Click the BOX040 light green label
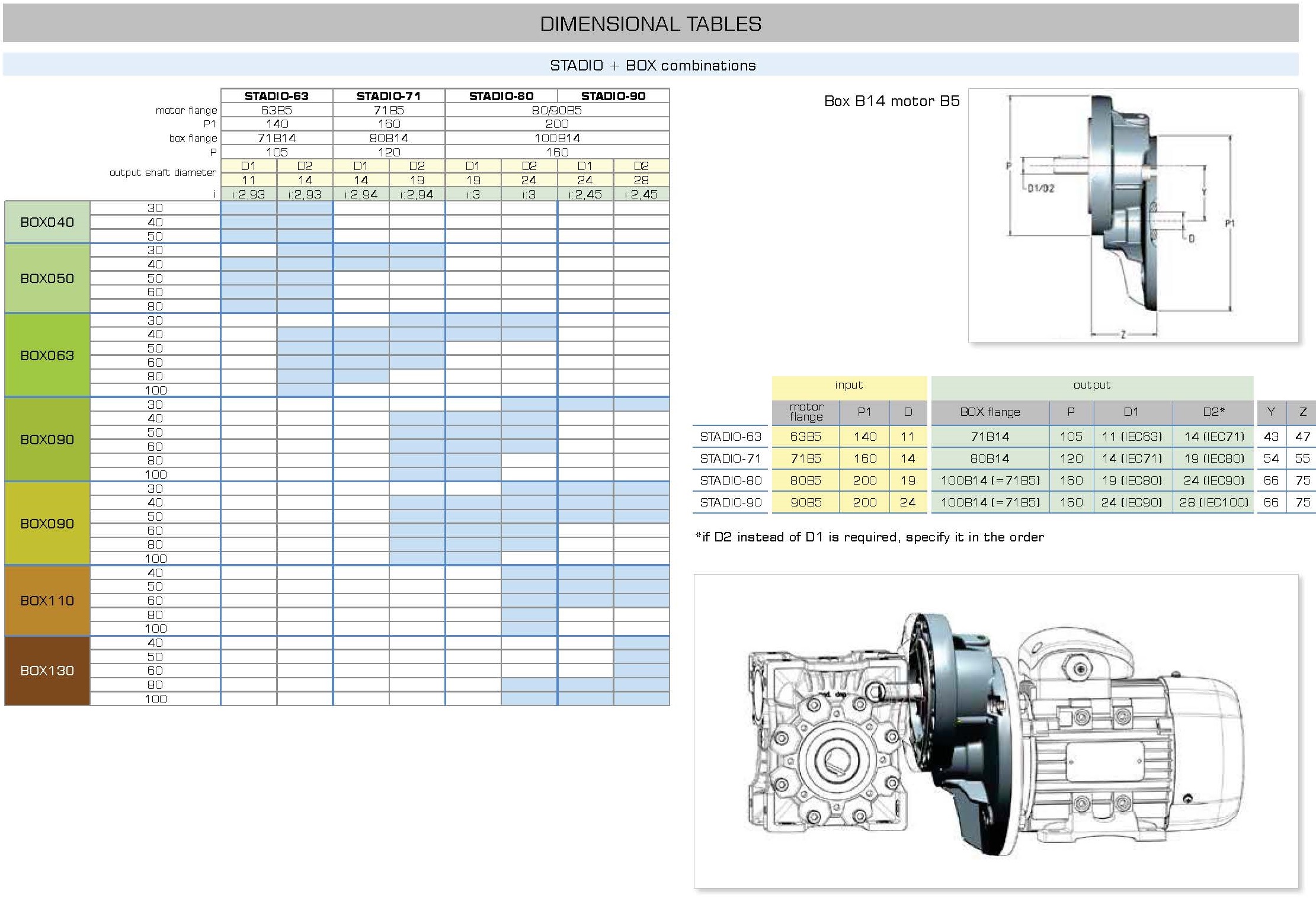The height and width of the screenshot is (901, 1316). click(x=47, y=222)
